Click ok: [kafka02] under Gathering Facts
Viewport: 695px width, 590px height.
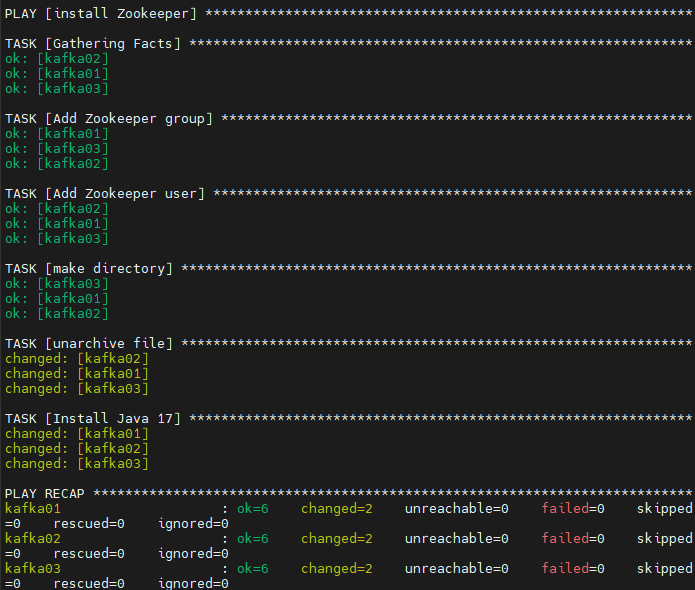click(x=57, y=59)
